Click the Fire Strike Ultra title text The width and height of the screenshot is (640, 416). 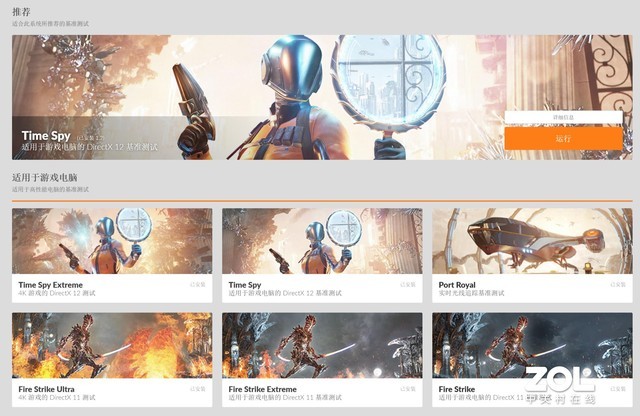(x=47, y=389)
